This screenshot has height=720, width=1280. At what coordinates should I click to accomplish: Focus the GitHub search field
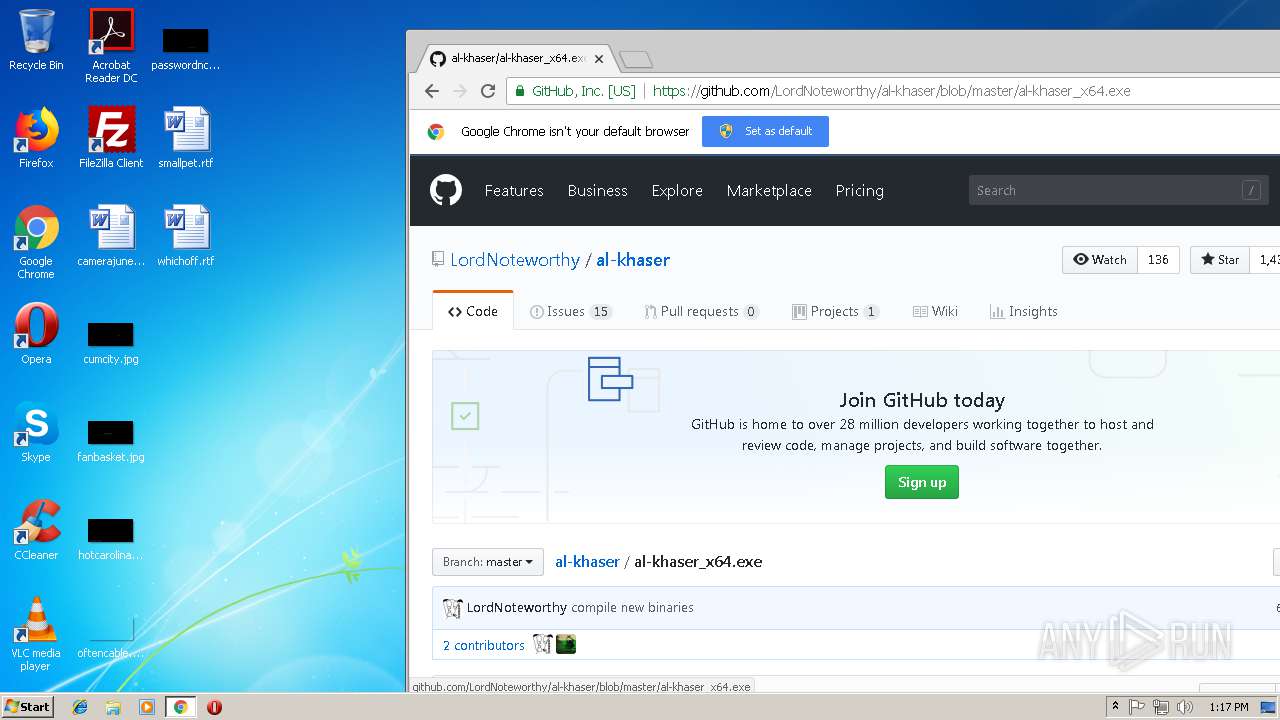[x=1118, y=190]
